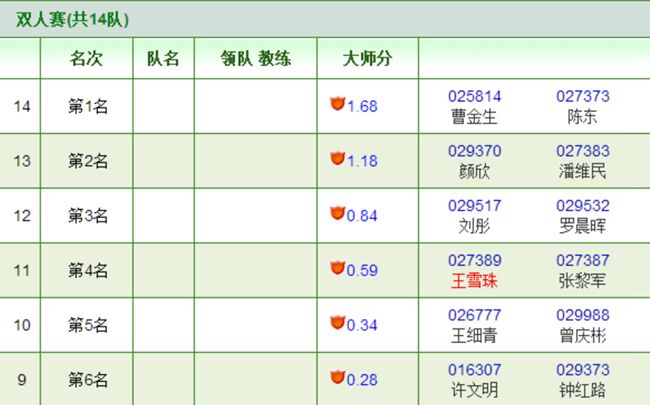The height and width of the screenshot is (405, 650).
Task: Click the 名次 column header
Action: pyautogui.click(x=86, y=58)
